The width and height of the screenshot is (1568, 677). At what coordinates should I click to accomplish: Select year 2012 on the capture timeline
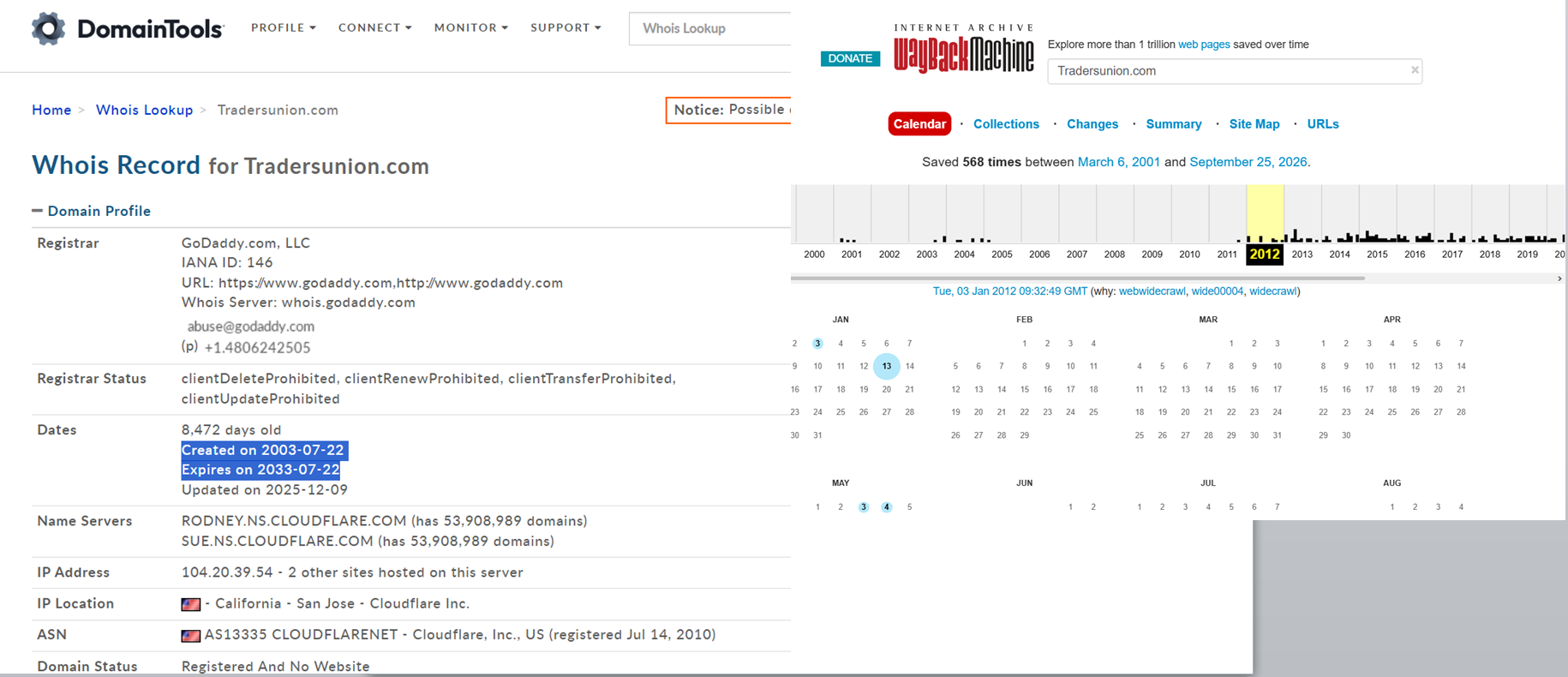coord(1265,255)
